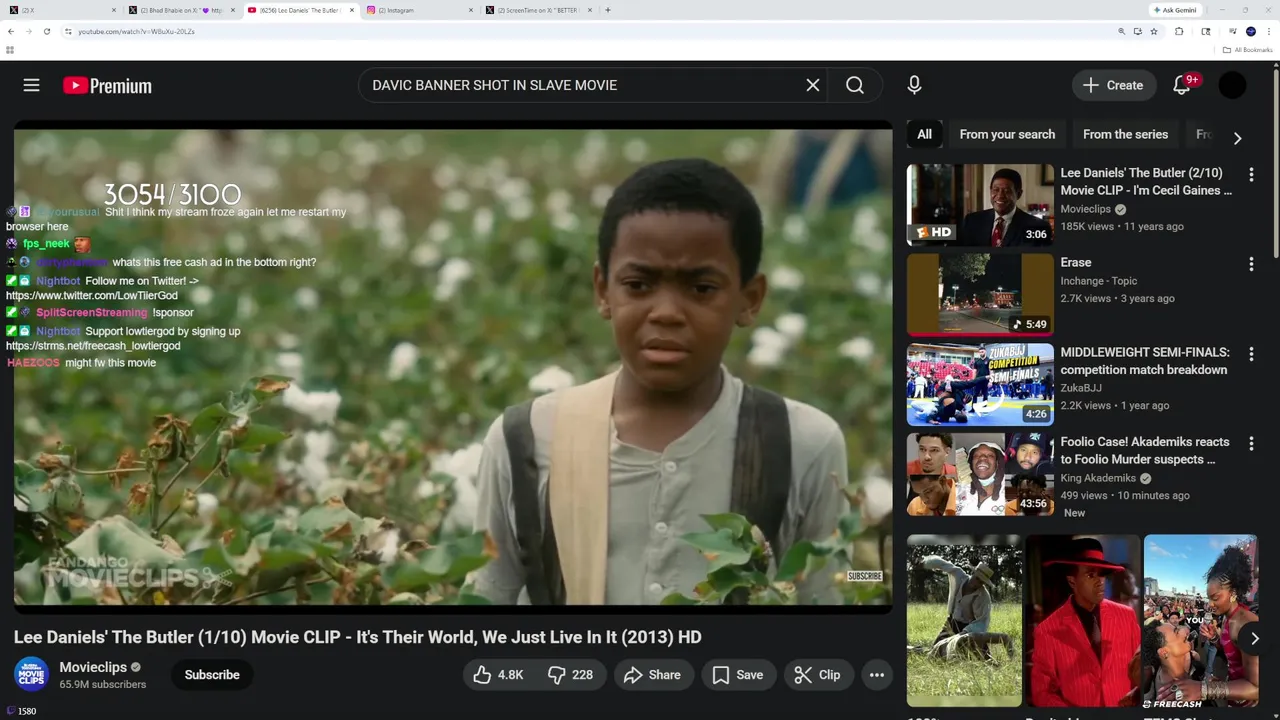Click the install app icon in address bar
This screenshot has width=1280, height=720.
(x=1137, y=31)
